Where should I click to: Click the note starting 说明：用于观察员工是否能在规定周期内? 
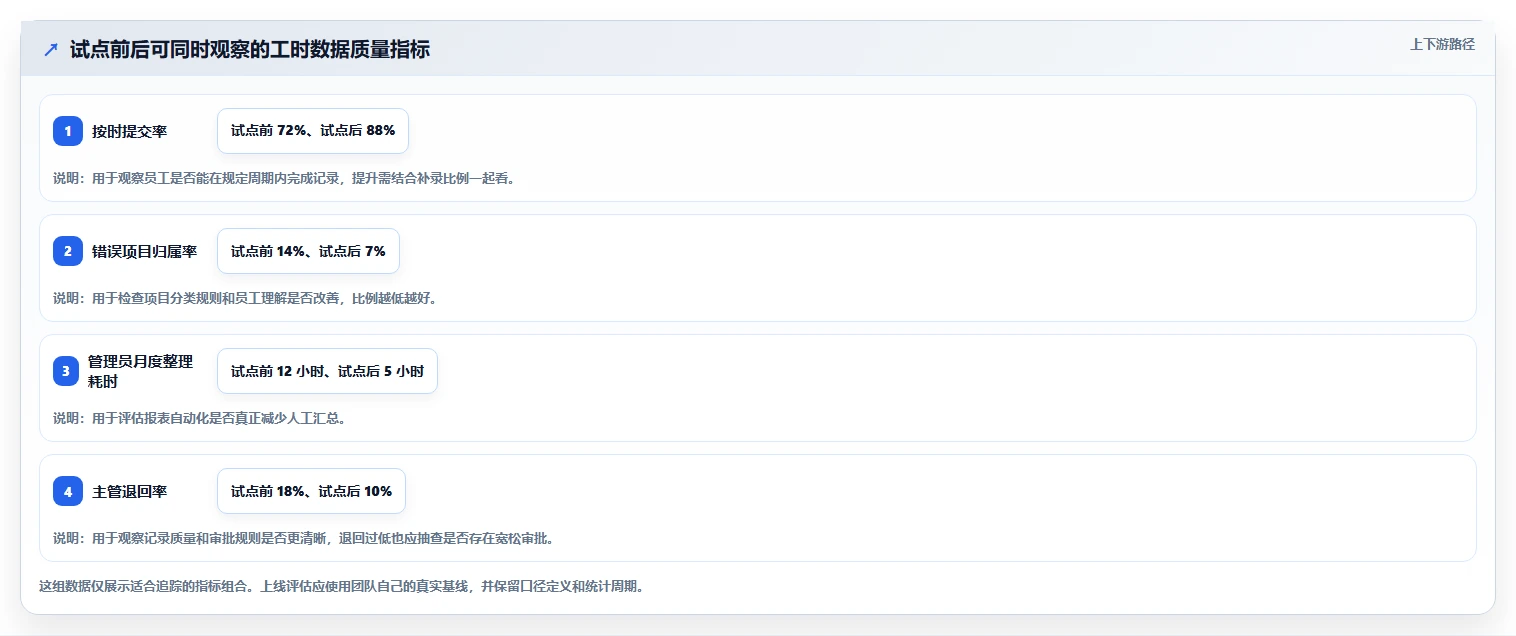(x=284, y=179)
